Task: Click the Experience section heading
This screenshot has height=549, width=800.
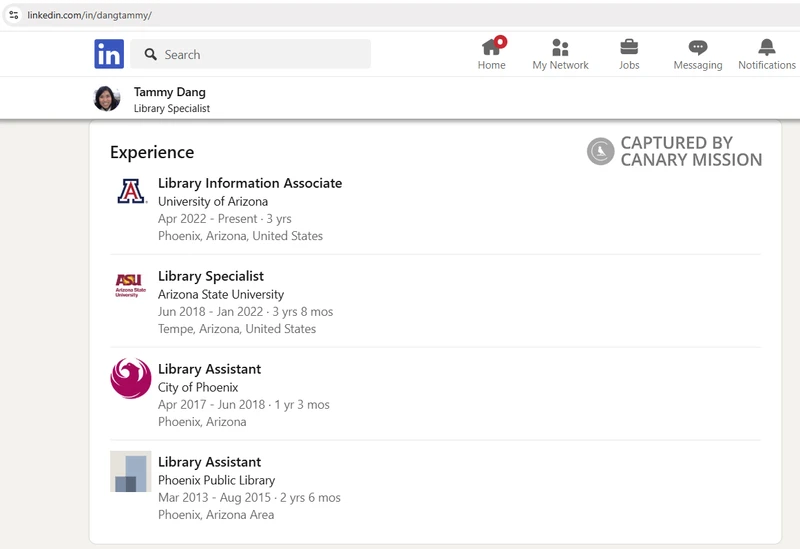Action: [152, 153]
